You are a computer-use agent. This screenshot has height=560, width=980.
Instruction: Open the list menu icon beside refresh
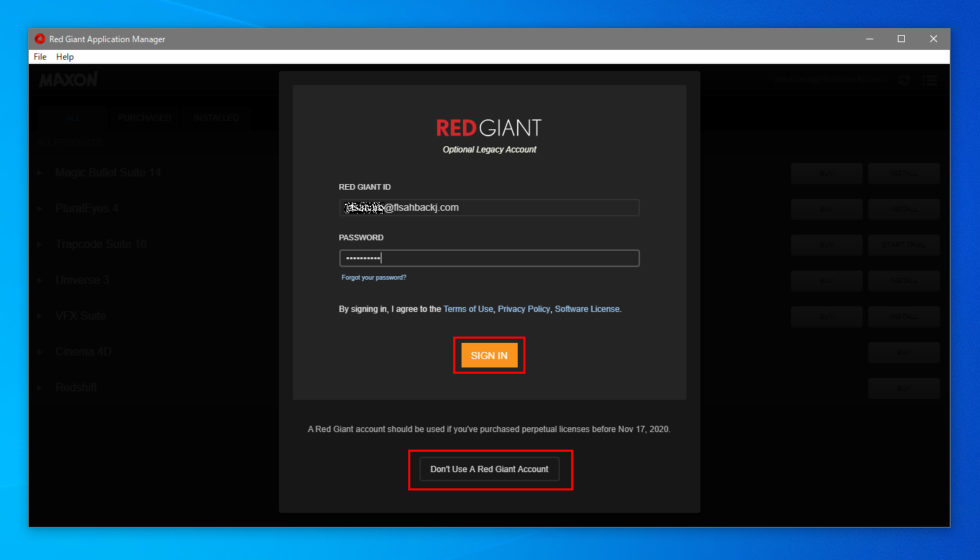(930, 80)
